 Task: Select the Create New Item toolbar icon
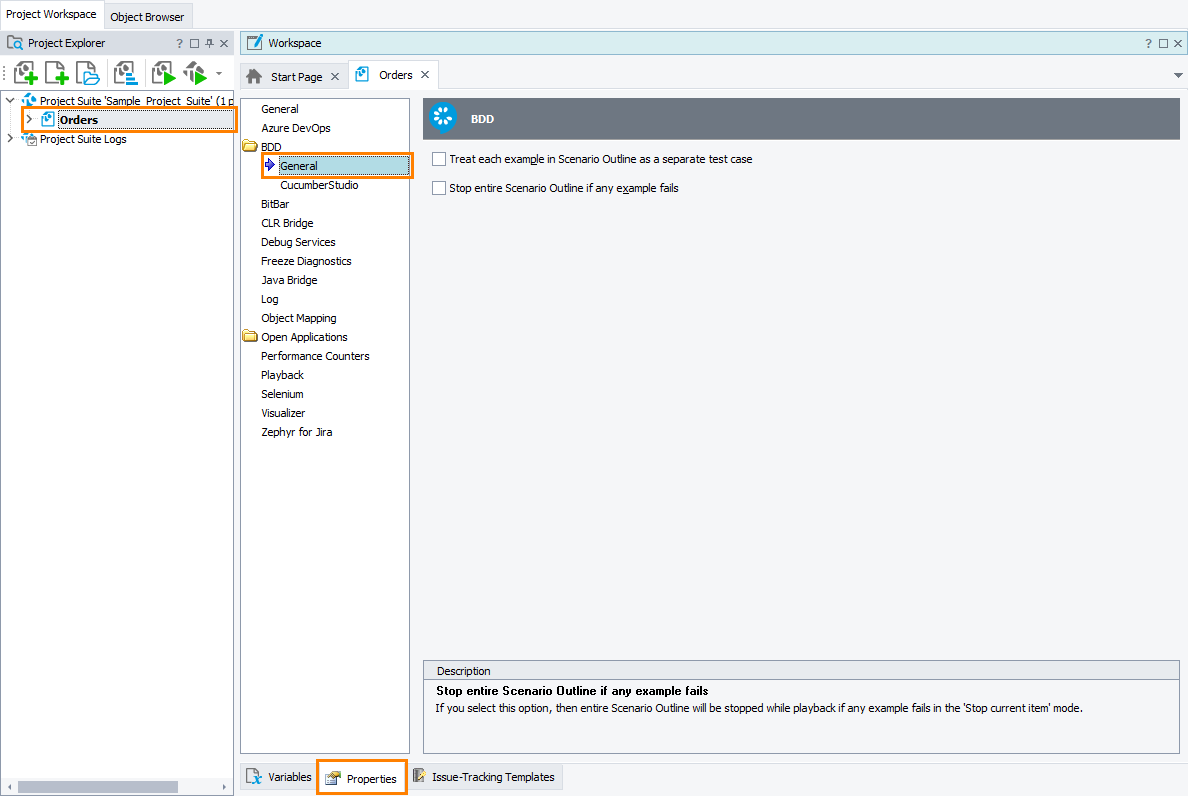click(56, 72)
